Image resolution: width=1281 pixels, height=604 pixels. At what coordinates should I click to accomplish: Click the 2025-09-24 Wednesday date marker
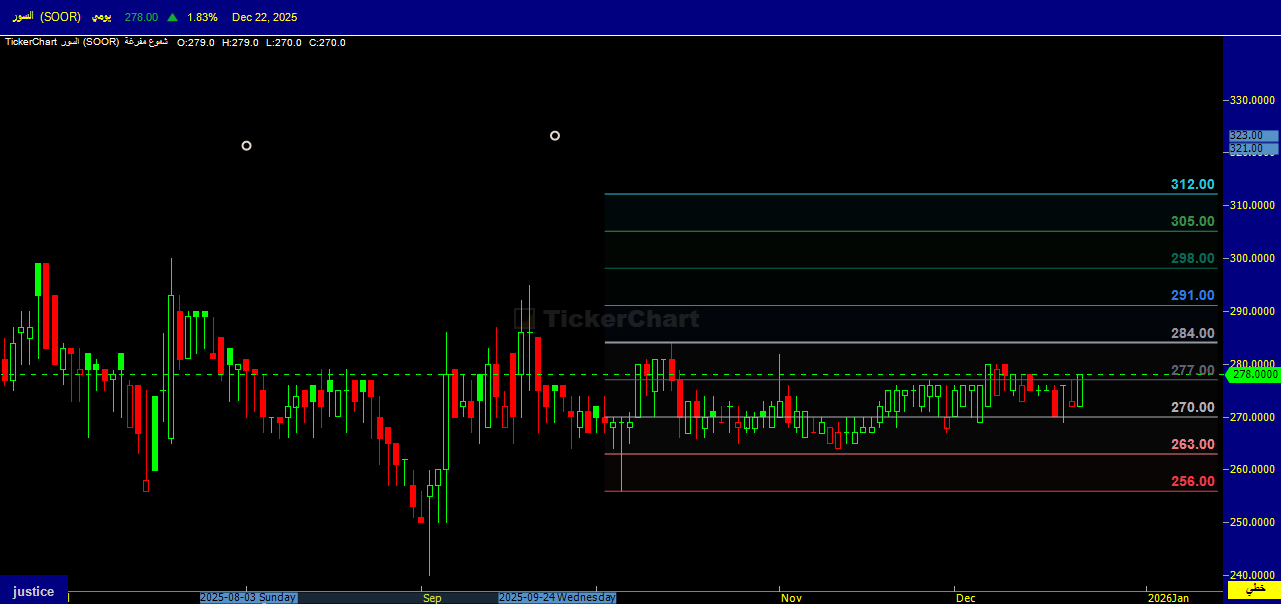click(557, 597)
